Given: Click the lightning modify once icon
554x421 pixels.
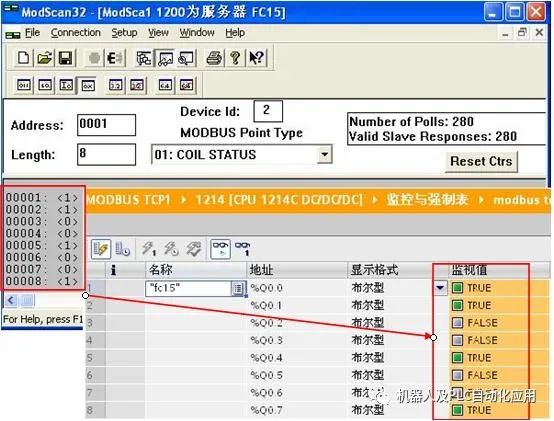Looking at the screenshot, I should [148, 249].
